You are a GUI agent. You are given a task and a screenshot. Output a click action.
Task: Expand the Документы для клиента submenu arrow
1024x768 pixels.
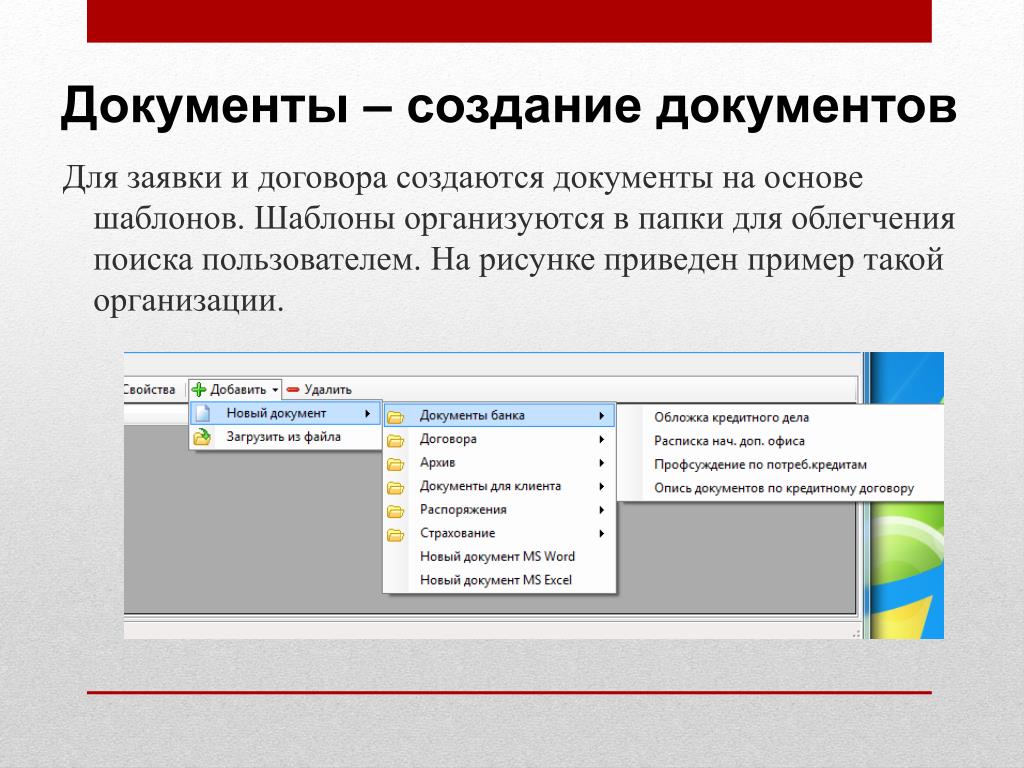601,487
